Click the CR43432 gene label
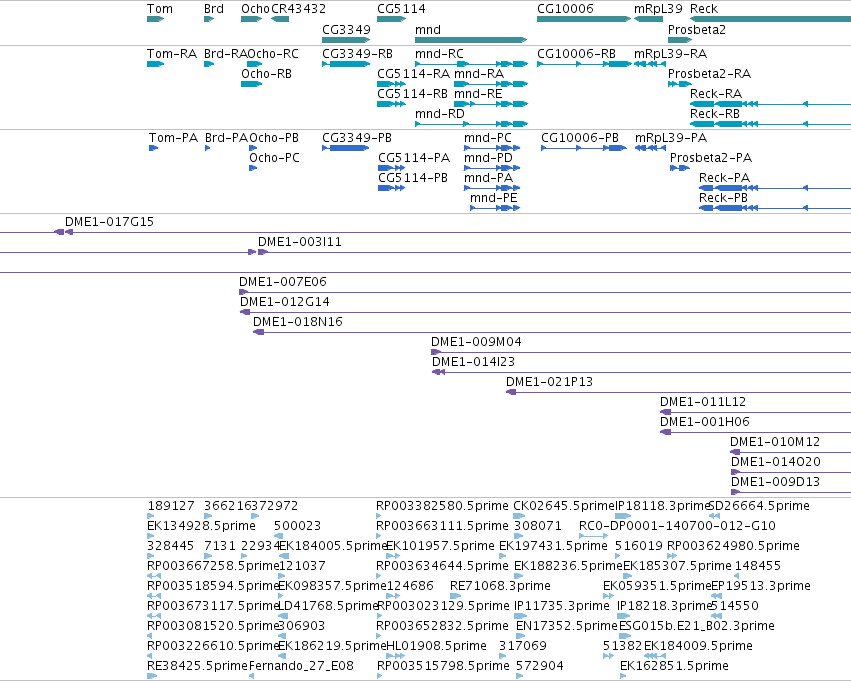Viewport: 851px width, 681px height. pos(299,9)
